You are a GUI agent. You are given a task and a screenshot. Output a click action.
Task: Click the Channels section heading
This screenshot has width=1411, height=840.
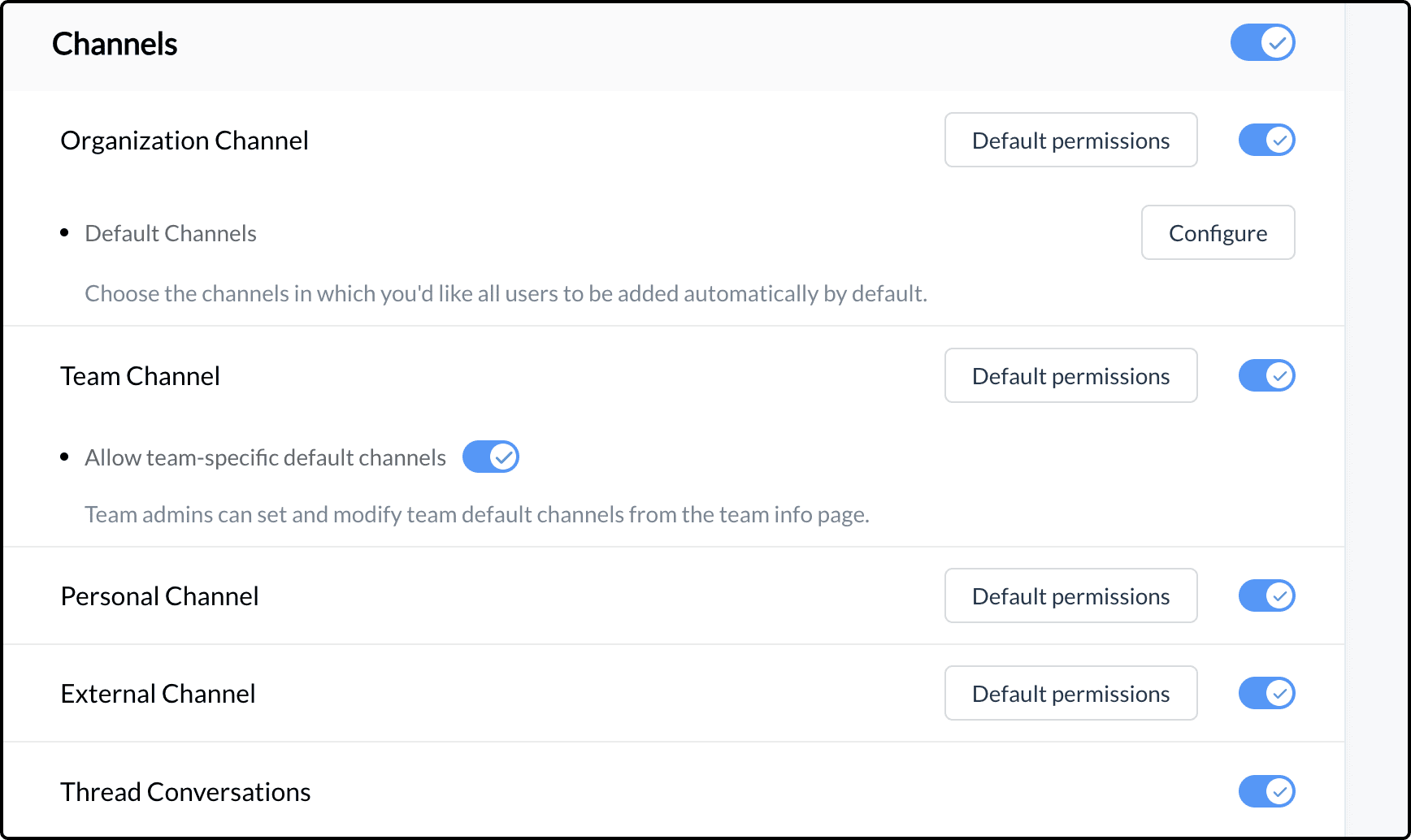(x=115, y=44)
